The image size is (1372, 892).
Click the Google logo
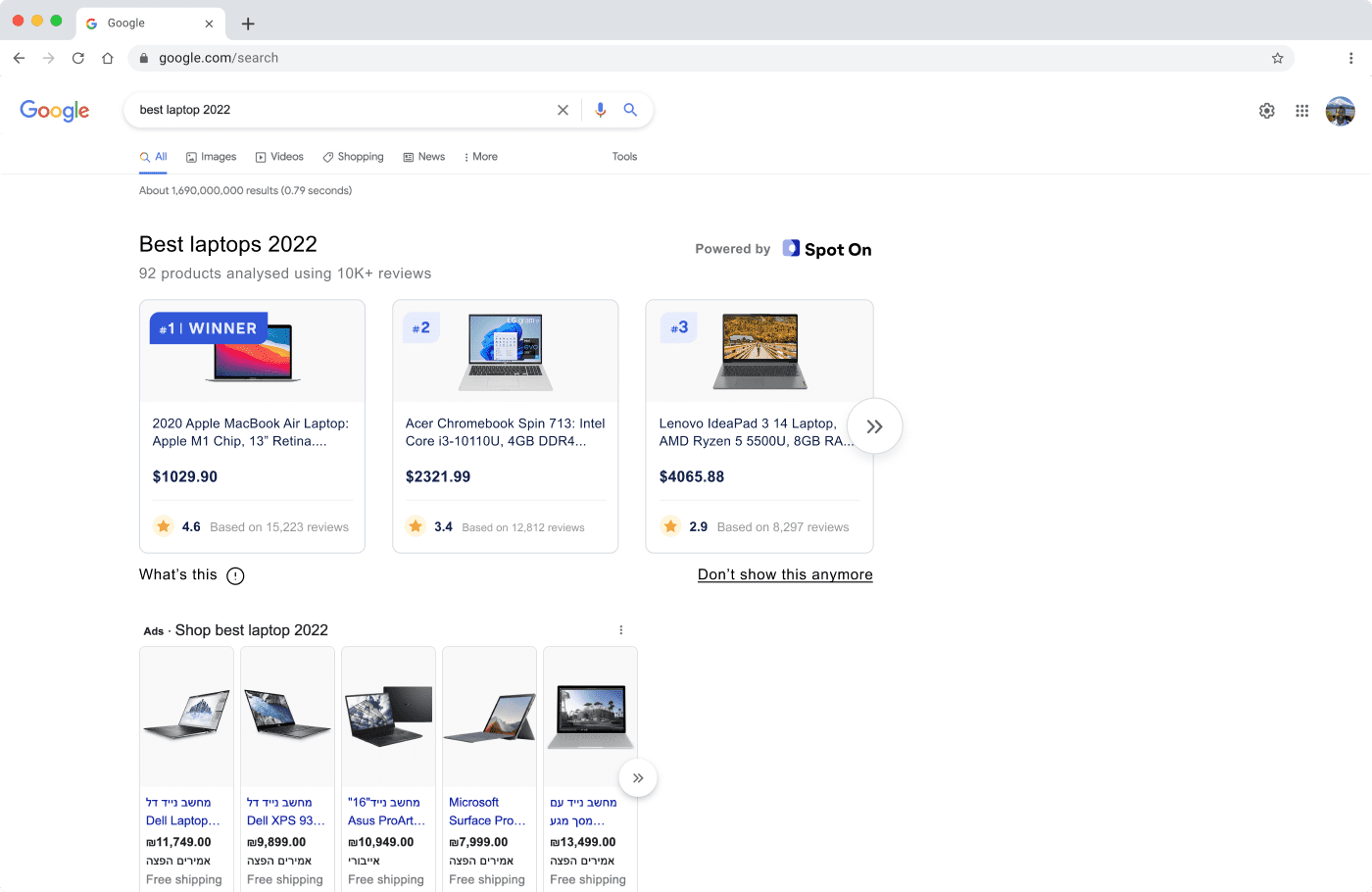[55, 111]
